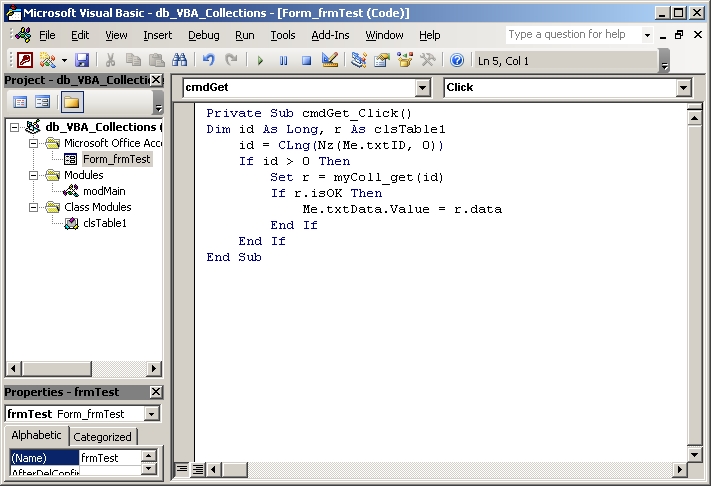Collapse the Modules folder
This screenshot has width=711, height=486.
(34, 175)
